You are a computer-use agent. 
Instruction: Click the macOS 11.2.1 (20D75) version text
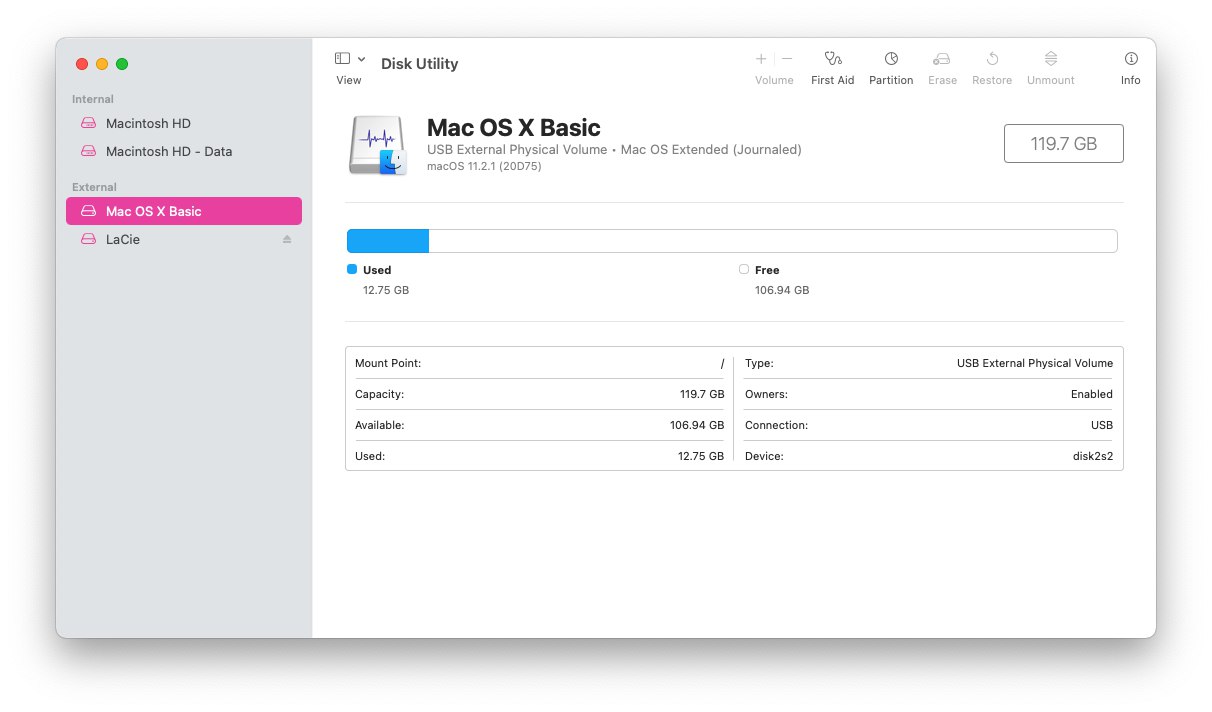(x=484, y=166)
